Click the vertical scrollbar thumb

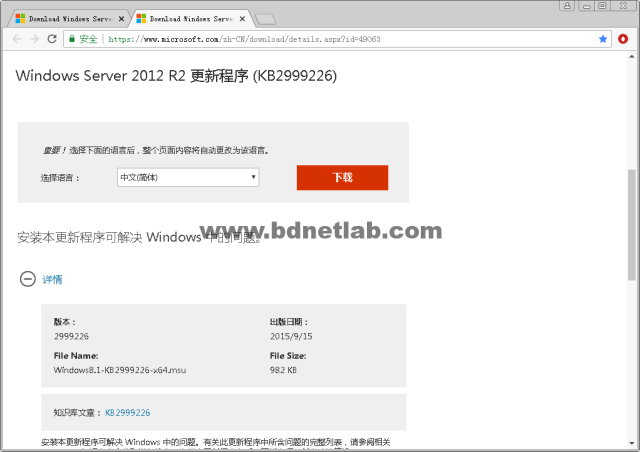(x=632, y=225)
